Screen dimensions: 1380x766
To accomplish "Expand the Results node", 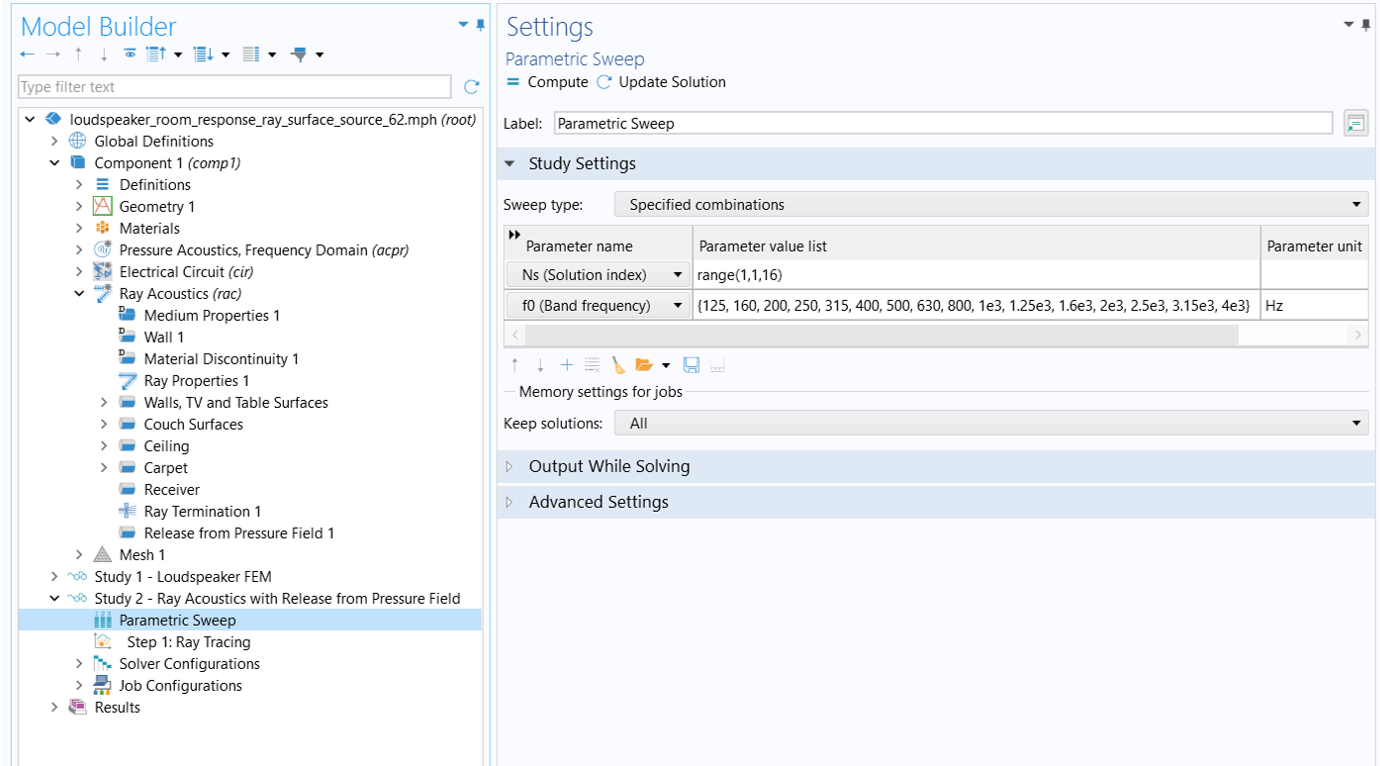I will [x=55, y=708].
